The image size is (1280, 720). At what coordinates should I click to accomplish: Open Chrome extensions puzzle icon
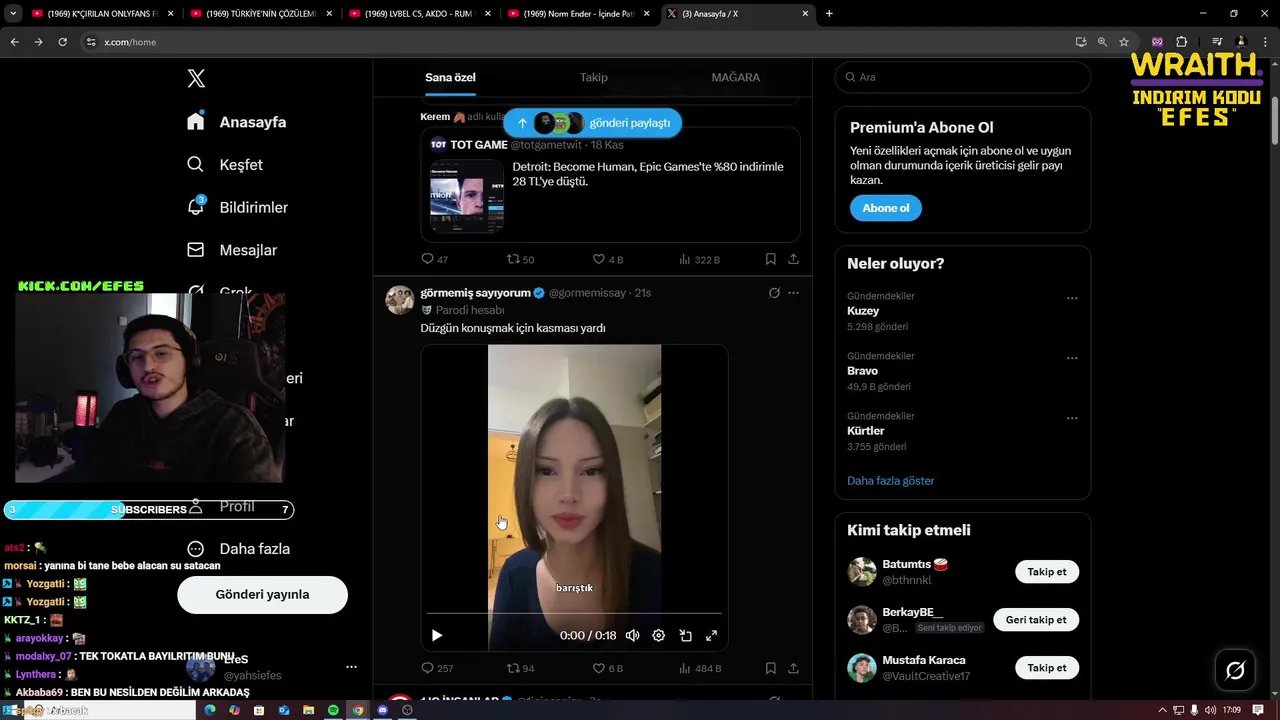coord(1181,42)
